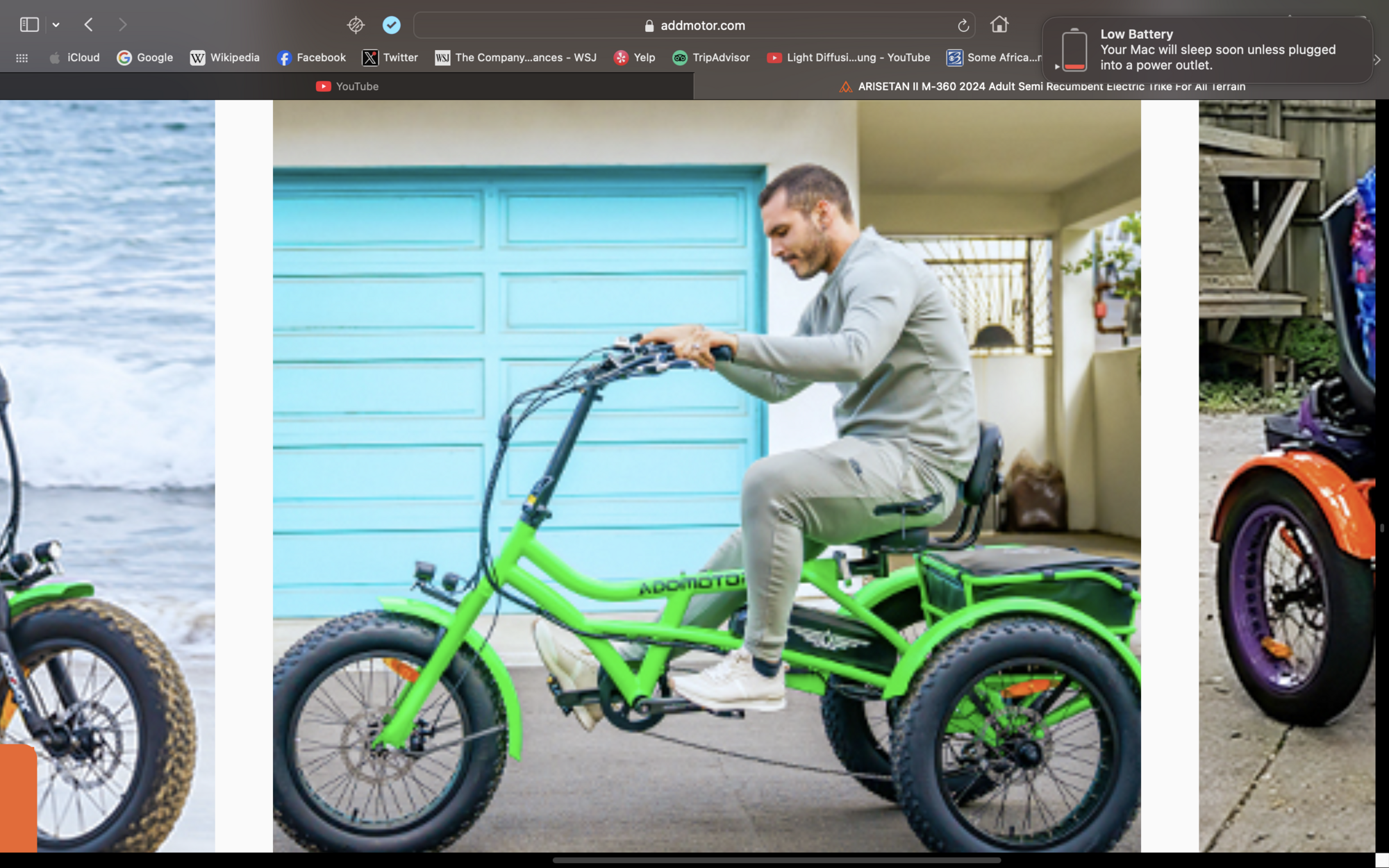Go back to the previous page
Image resolution: width=1389 pixels, height=868 pixels.
point(88,25)
